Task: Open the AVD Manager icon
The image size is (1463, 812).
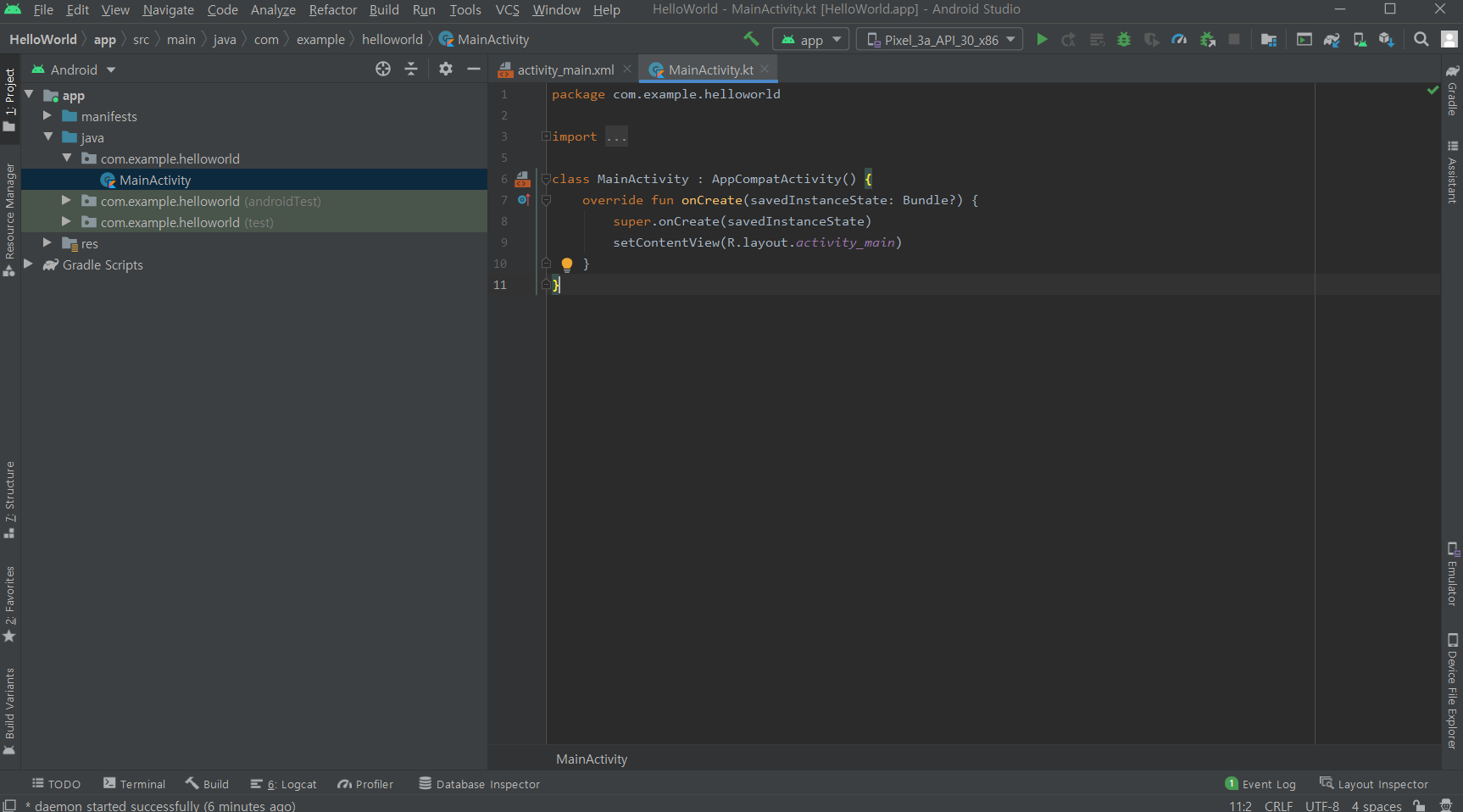Action: (x=1360, y=39)
